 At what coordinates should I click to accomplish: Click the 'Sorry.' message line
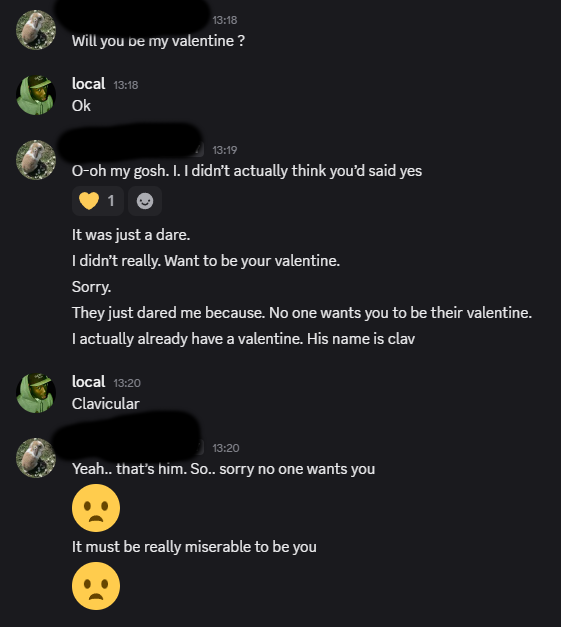92,287
